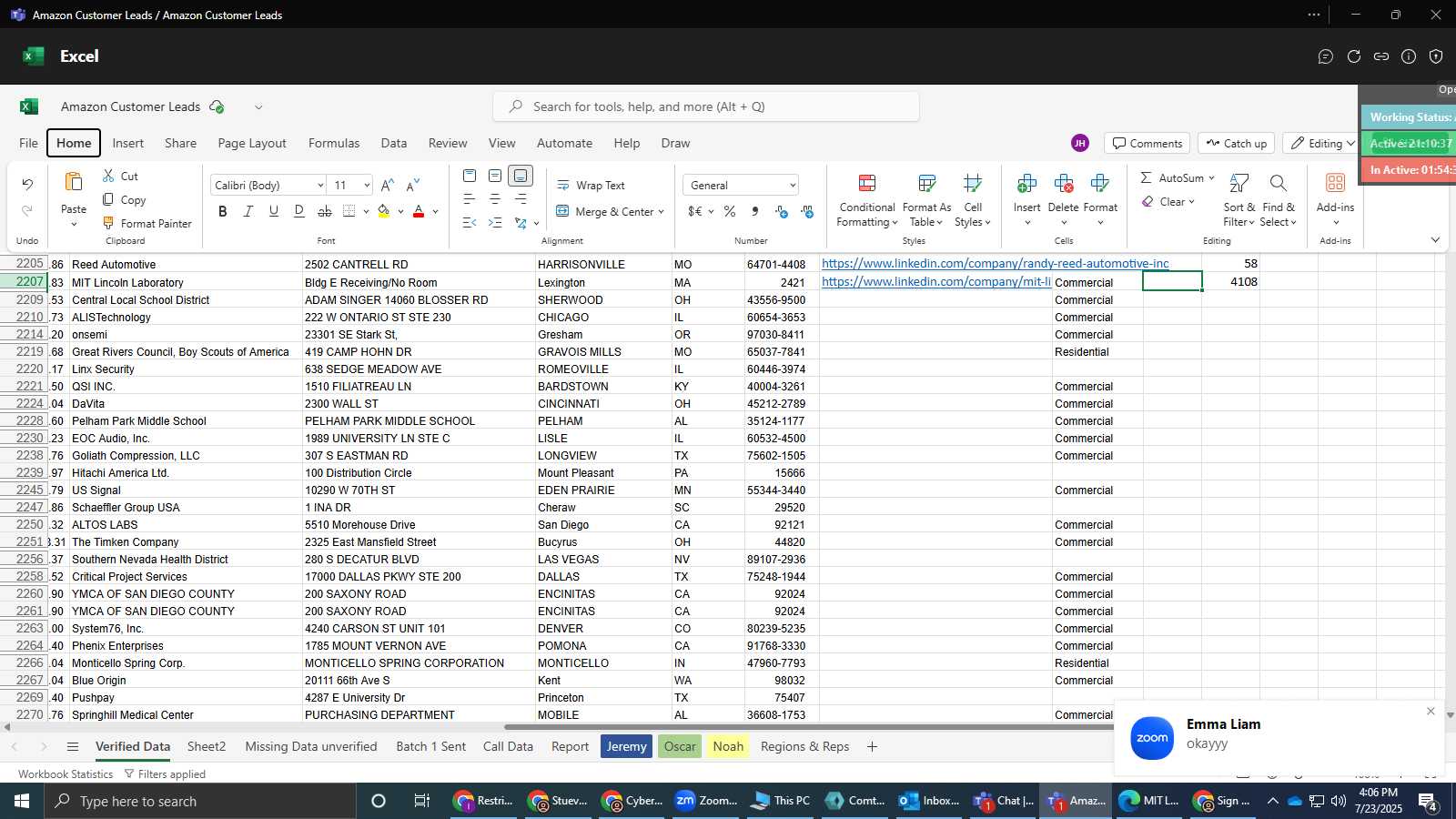Viewport: 1456px width, 819px height.
Task: Toggle Wrap Text
Action: pyautogui.click(x=591, y=185)
